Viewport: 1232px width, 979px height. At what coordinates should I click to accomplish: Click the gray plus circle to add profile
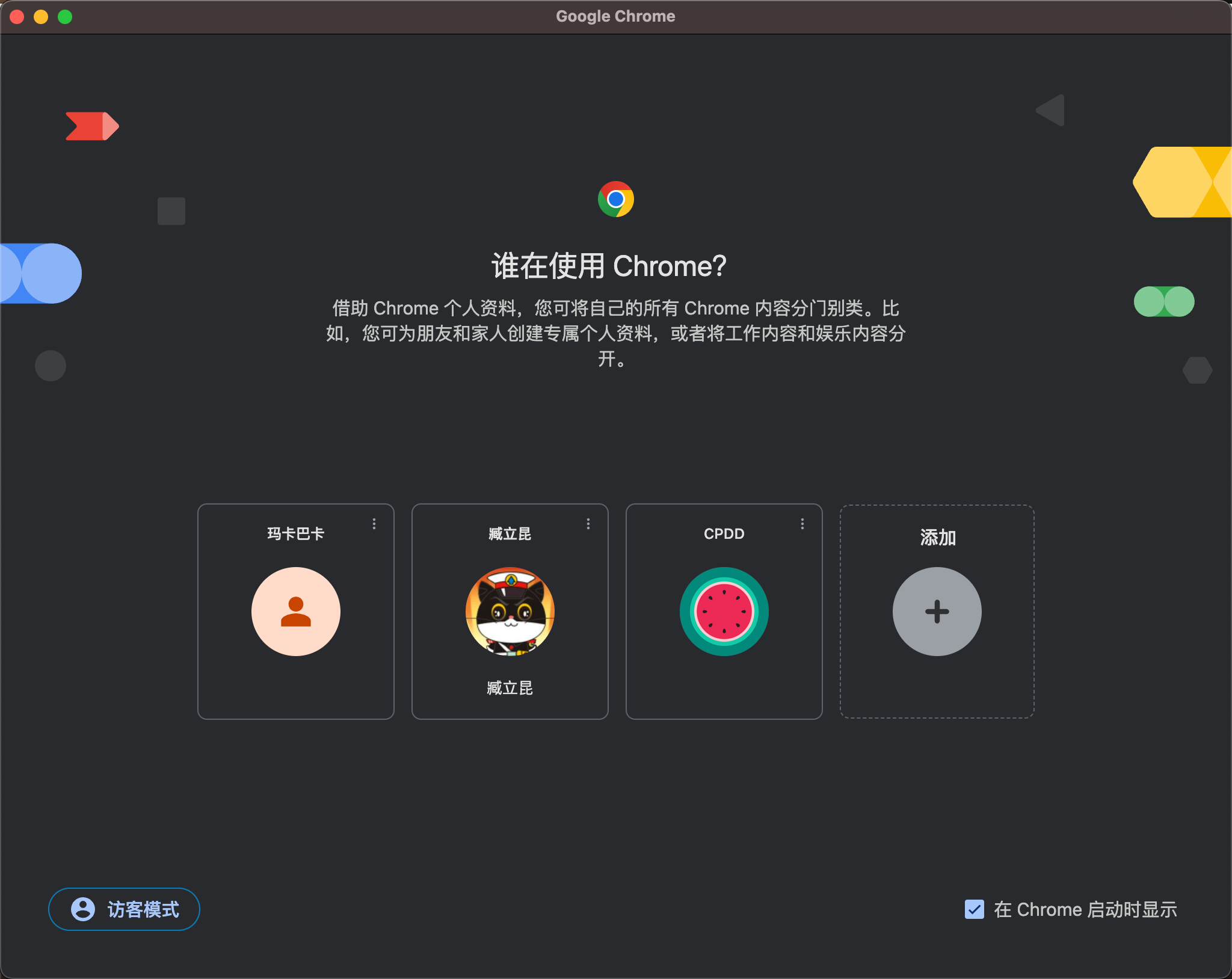click(937, 611)
